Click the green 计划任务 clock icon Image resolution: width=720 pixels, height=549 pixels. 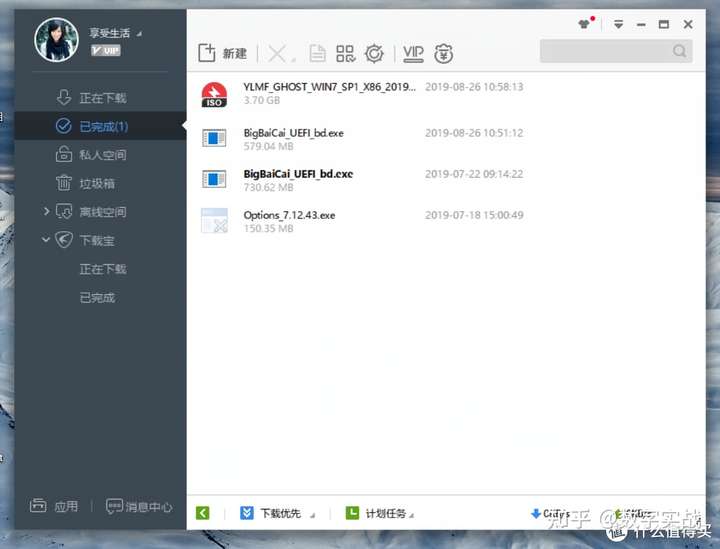(x=352, y=513)
